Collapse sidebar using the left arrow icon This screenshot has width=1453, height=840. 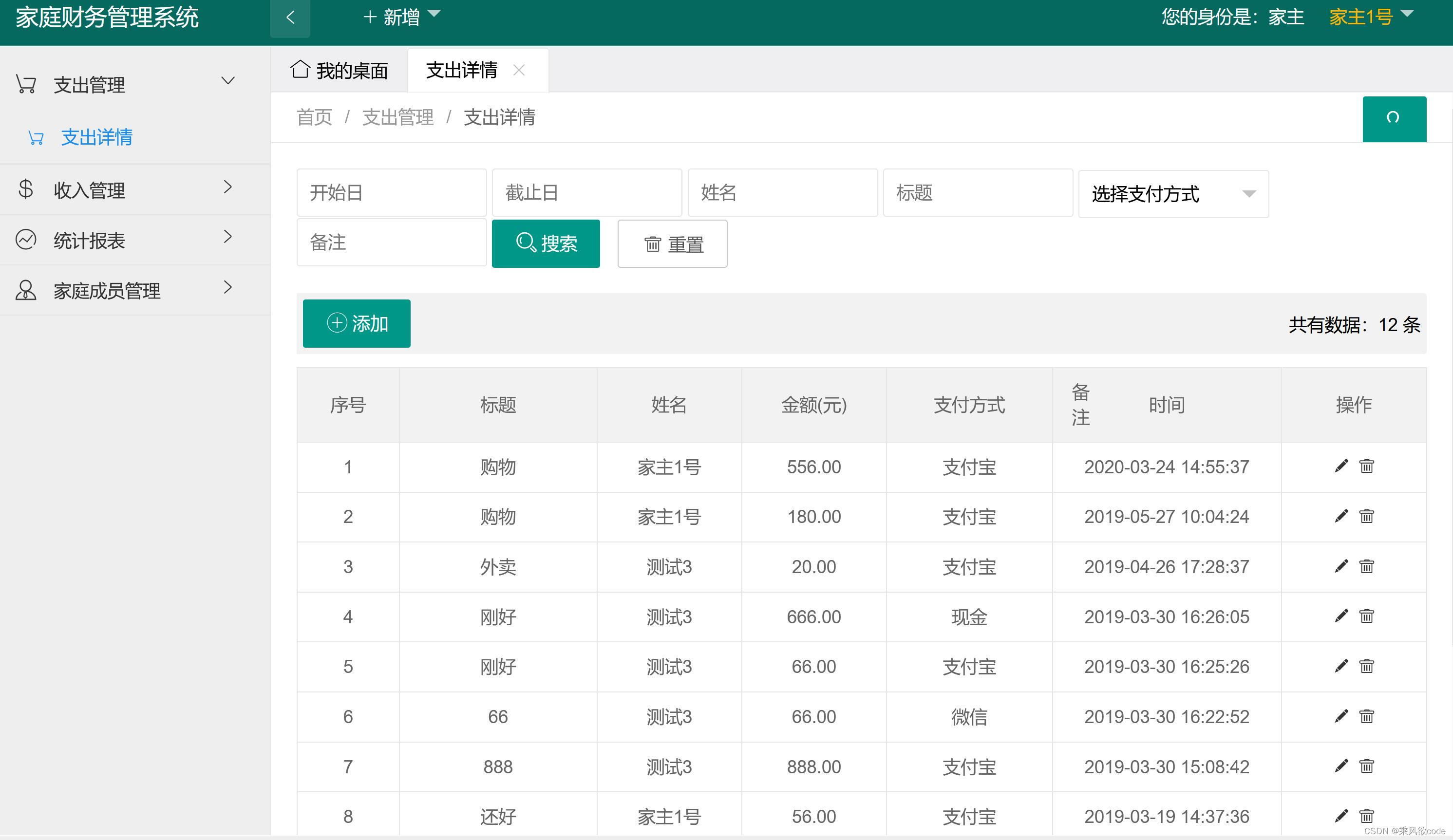point(290,18)
